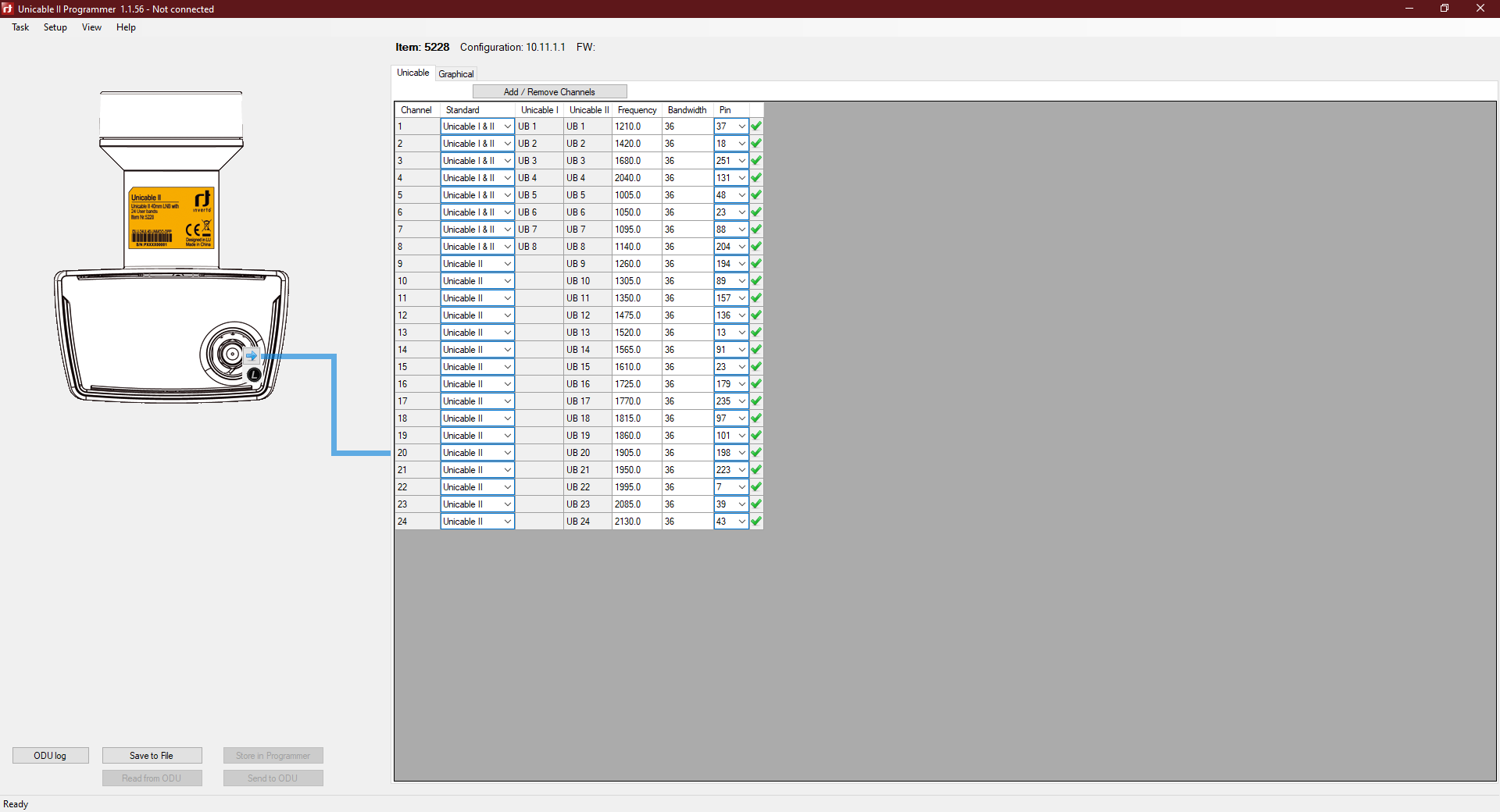Expand the Standard dropdown for channel 12

coord(507,315)
